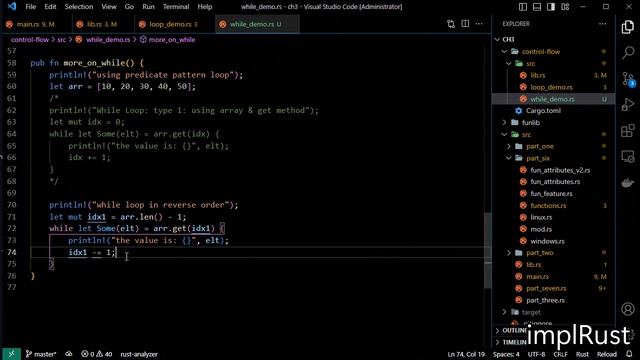Screen dimensions: 640x360
Task: Open fun_feature.rs file
Action: (x=553, y=193)
